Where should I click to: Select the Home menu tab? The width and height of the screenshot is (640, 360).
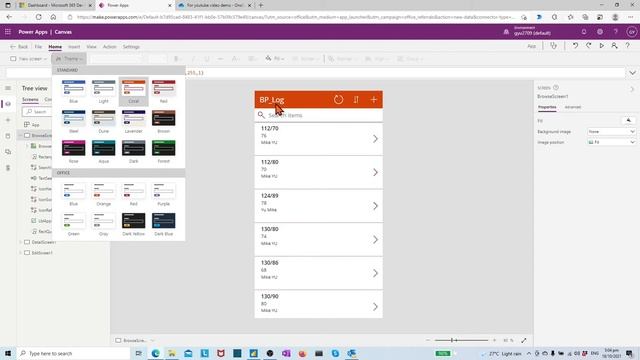[55, 47]
